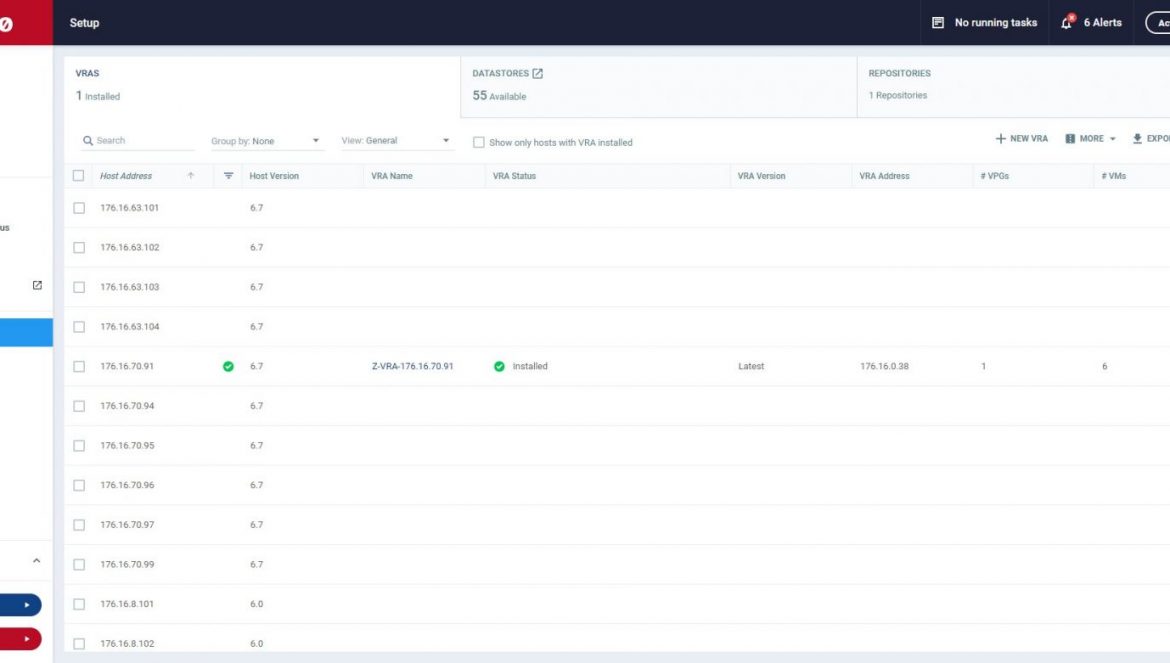This screenshot has height=663, width=1170.
Task: Click the Export download icon
Action: tap(1137, 139)
